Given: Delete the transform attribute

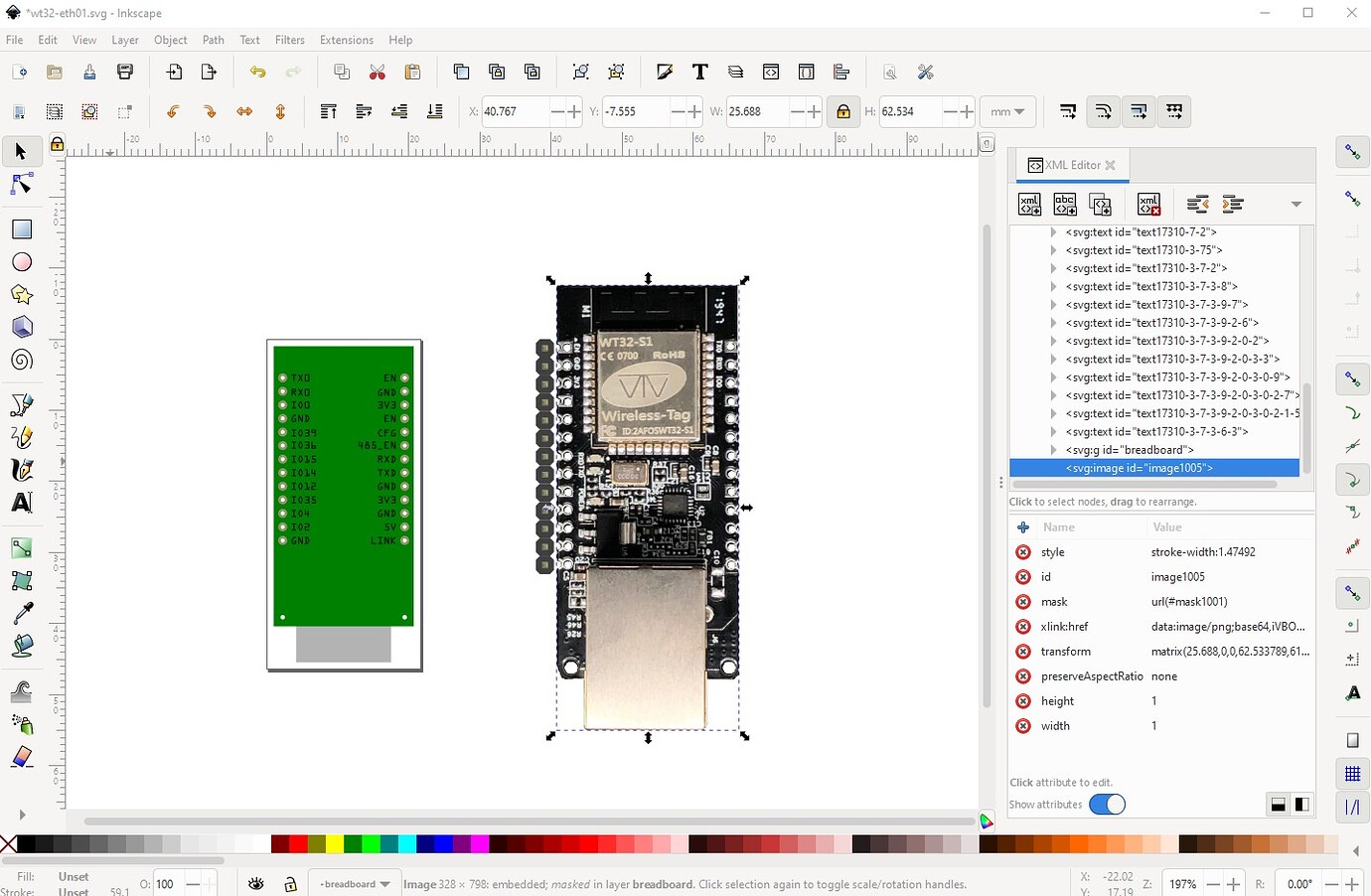Looking at the screenshot, I should tap(1023, 652).
